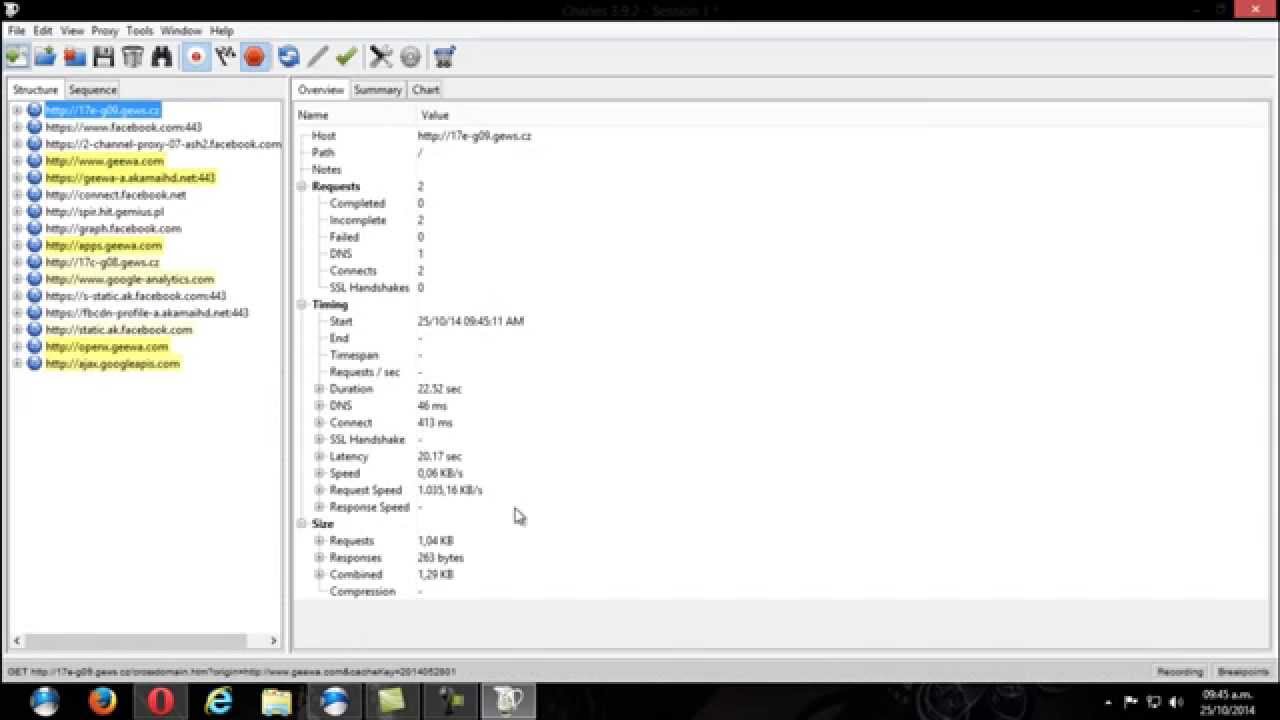1280x720 pixels.
Task: Click the Recording status bar button
Action: click(x=1179, y=672)
